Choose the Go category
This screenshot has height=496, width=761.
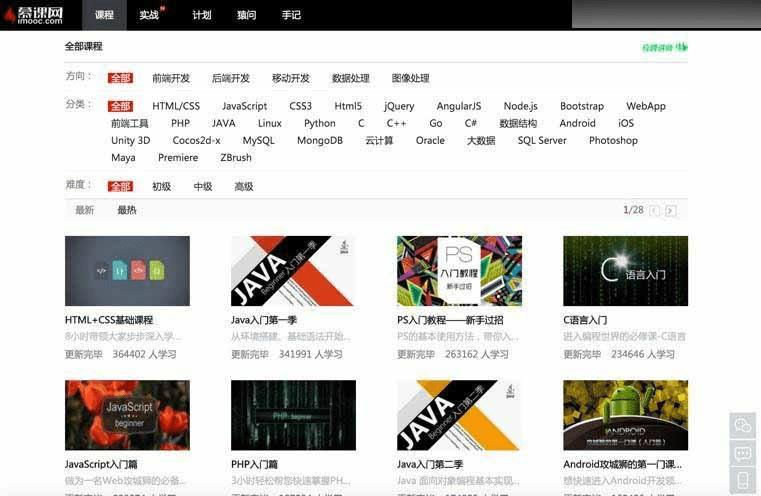click(436, 123)
